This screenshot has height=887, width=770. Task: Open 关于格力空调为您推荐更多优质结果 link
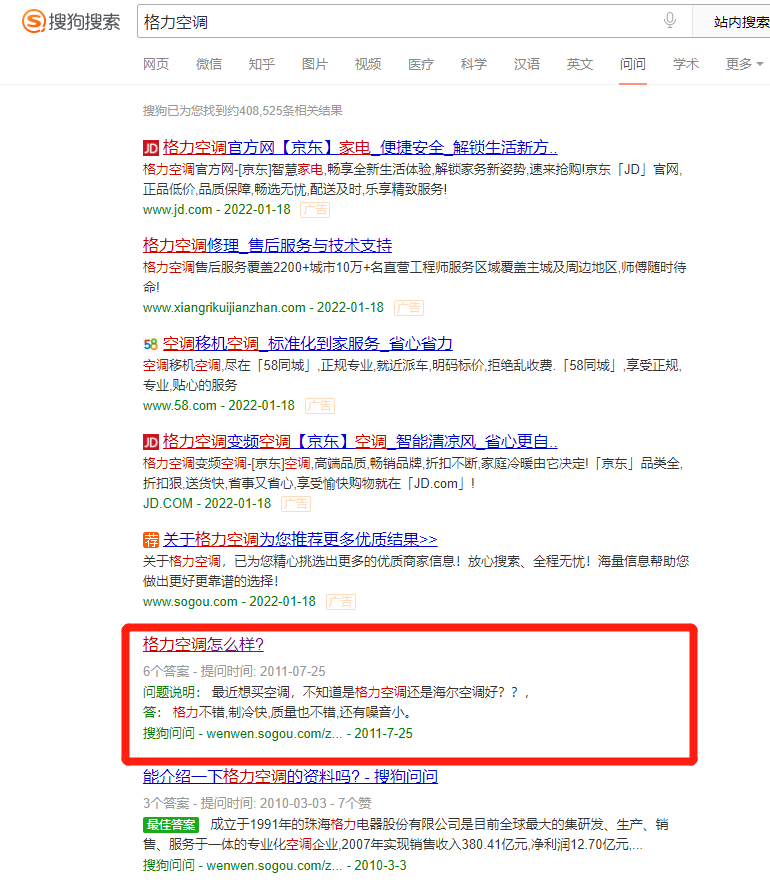pyautogui.click(x=300, y=539)
